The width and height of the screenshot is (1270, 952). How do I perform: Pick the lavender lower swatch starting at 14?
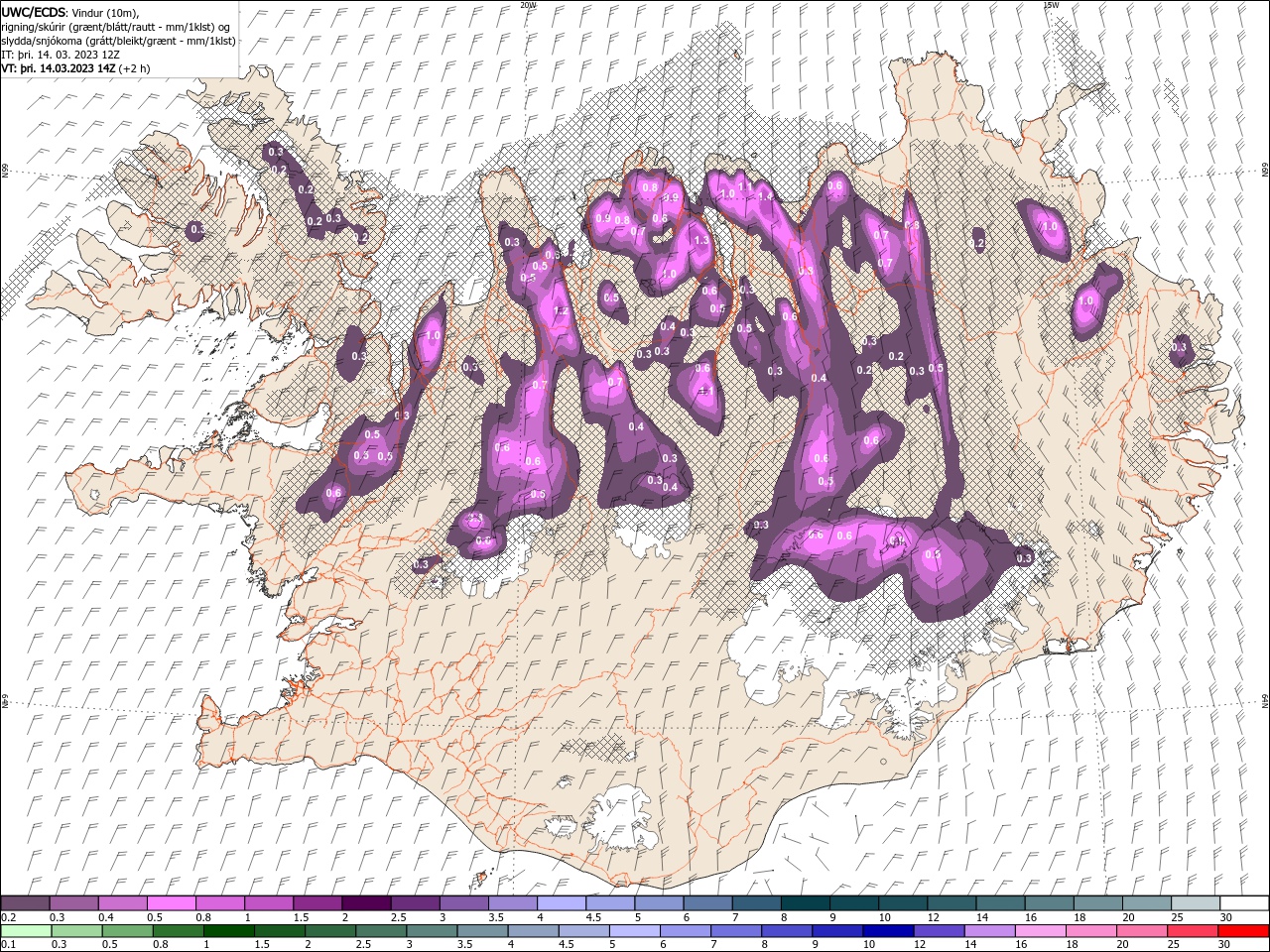point(990,931)
